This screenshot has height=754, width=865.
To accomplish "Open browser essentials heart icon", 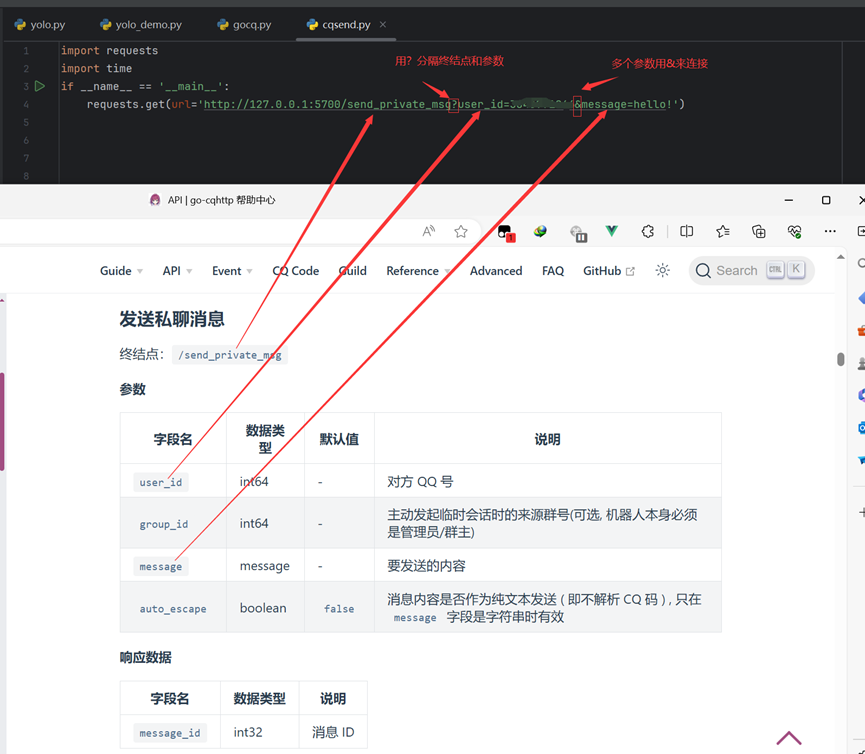I will 794,231.
